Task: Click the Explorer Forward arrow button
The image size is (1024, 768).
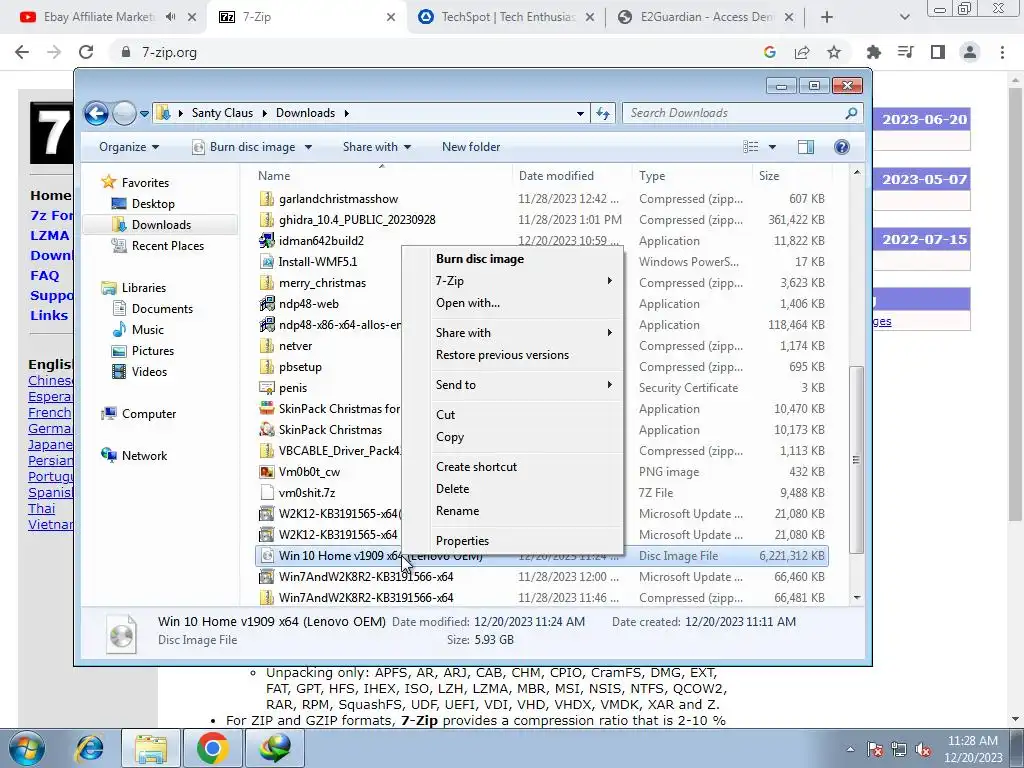Action: click(124, 113)
